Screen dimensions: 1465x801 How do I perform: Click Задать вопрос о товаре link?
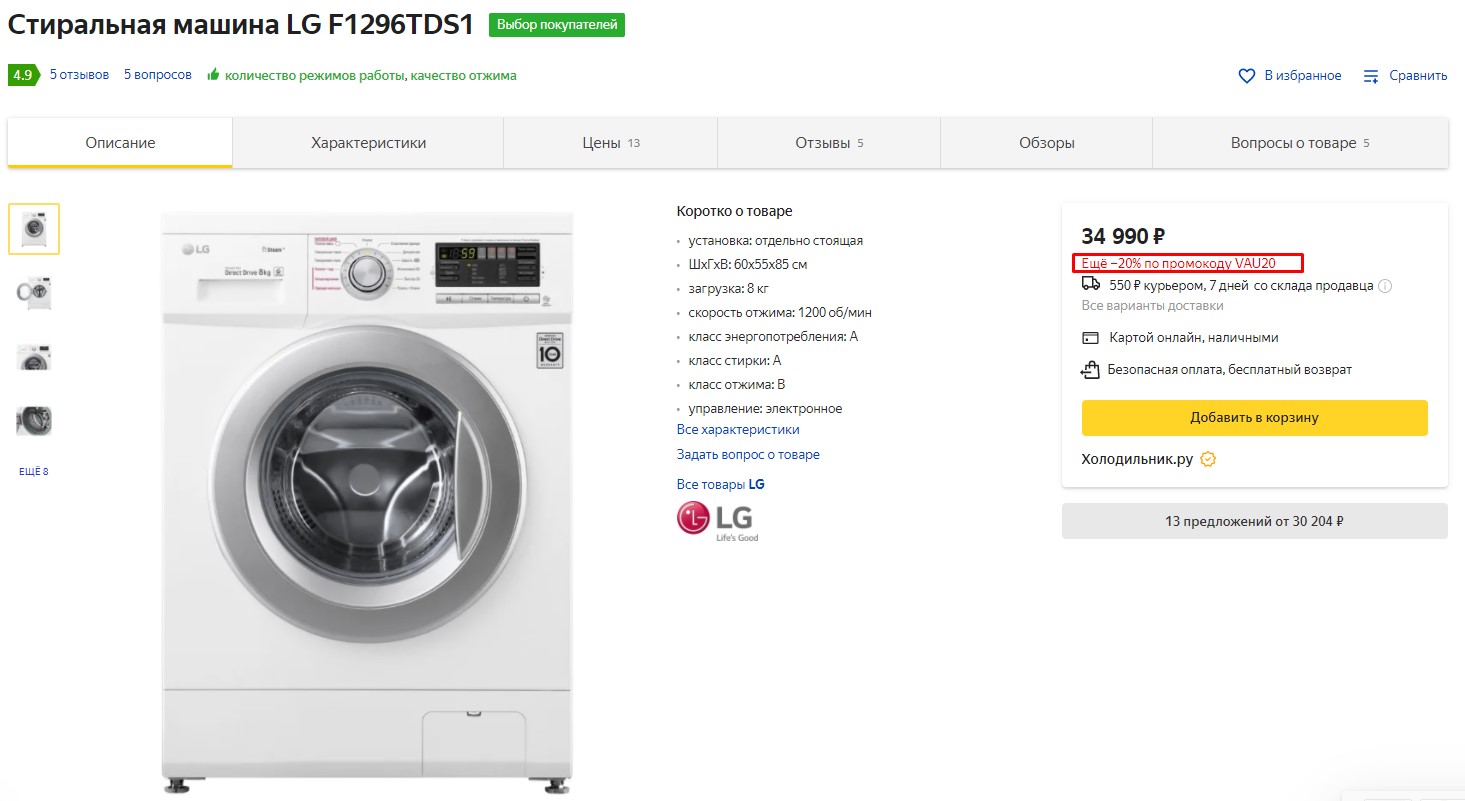pyautogui.click(x=748, y=455)
